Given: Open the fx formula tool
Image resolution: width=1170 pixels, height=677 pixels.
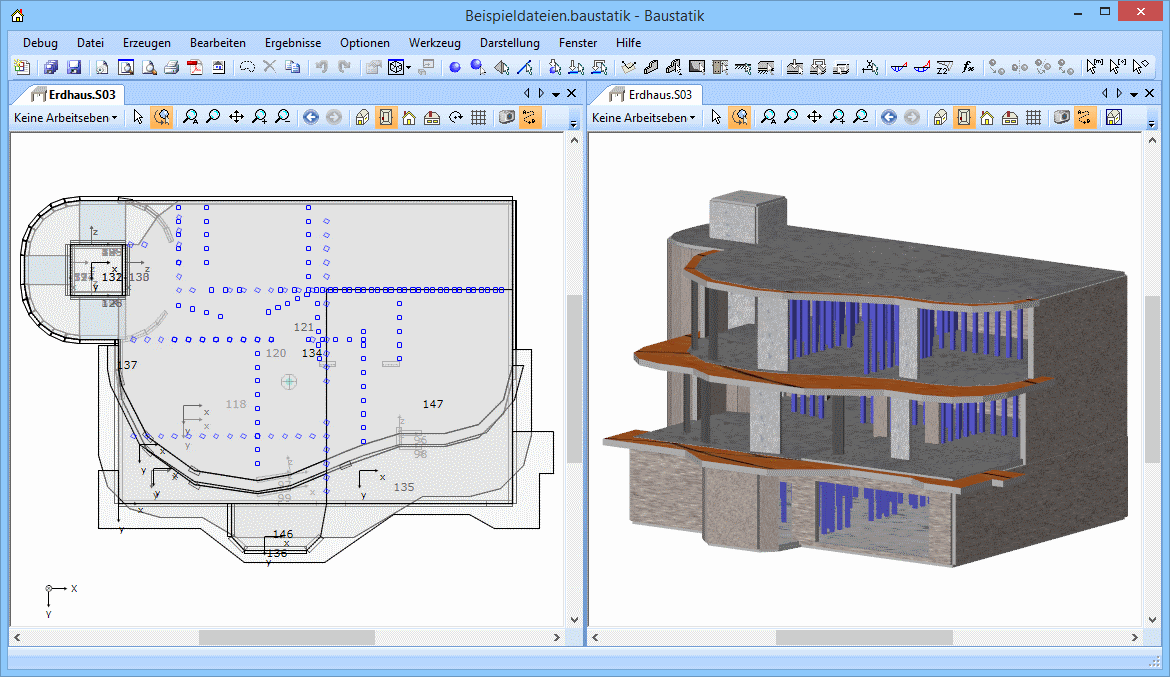Looking at the screenshot, I should coord(968,67).
